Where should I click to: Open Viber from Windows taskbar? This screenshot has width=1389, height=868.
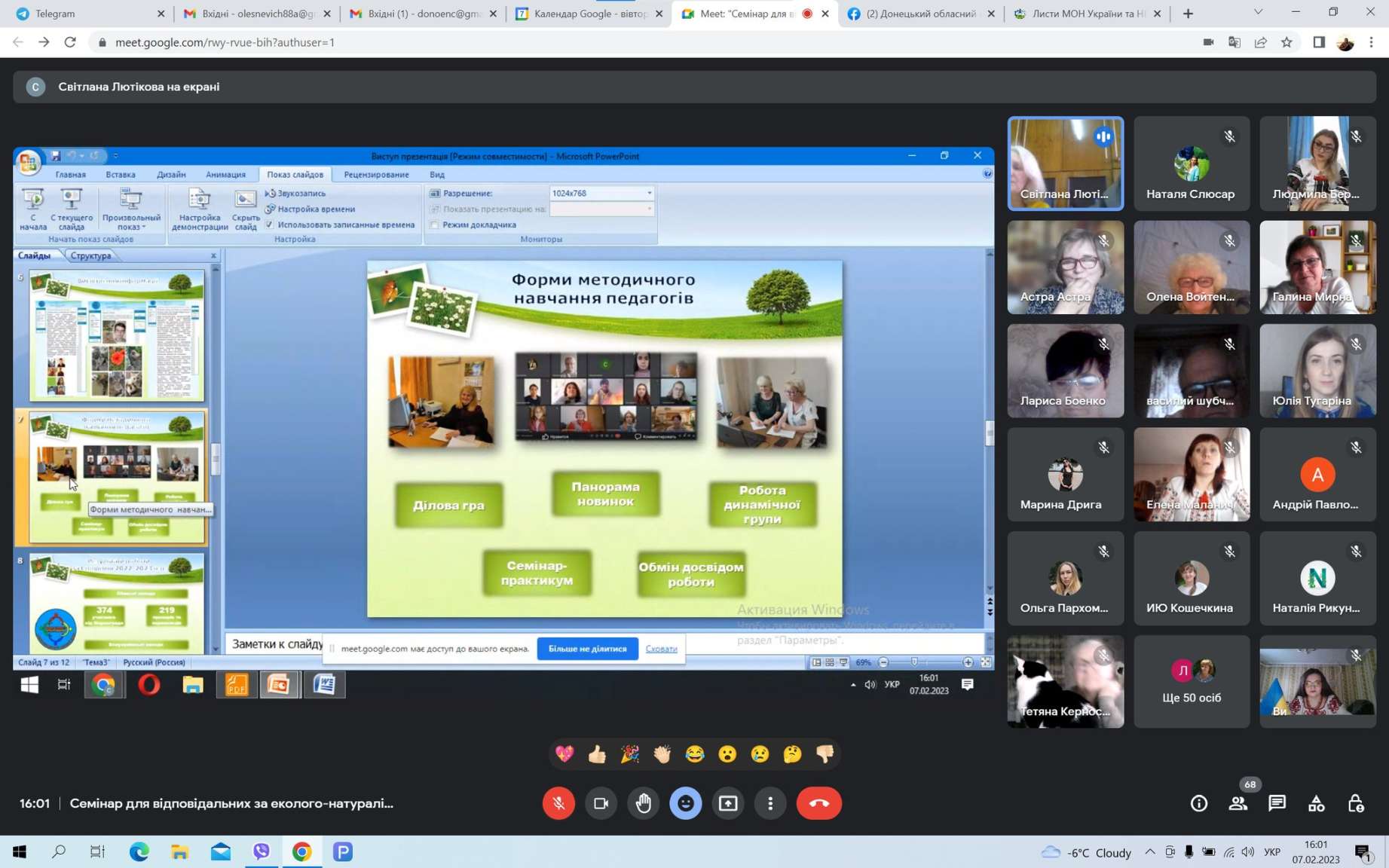pos(261,851)
